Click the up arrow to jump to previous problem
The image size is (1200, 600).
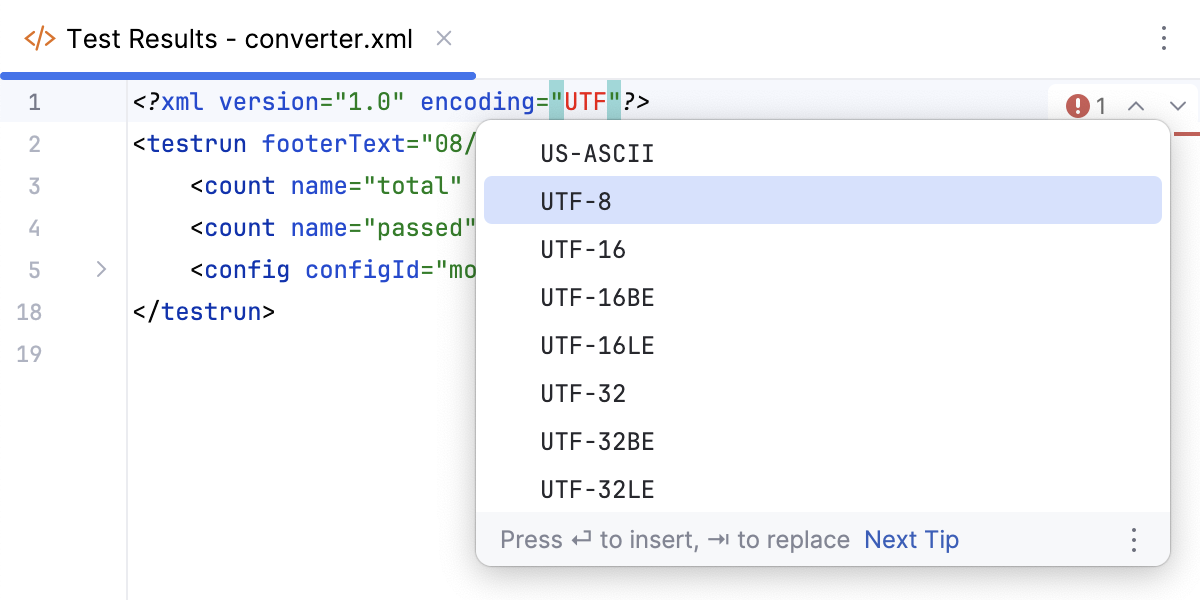coord(1136,104)
